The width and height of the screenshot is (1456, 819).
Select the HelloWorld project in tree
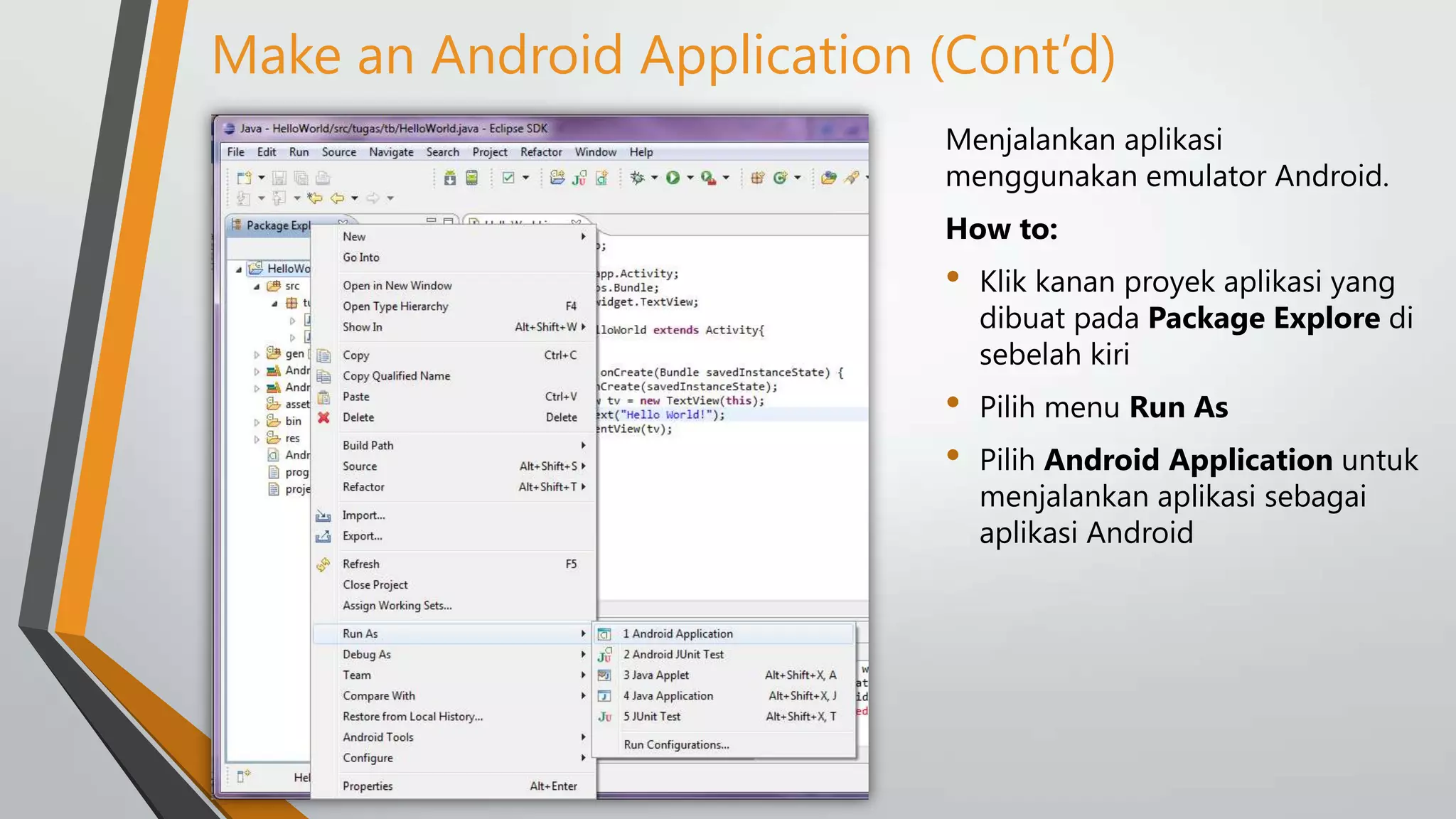(x=279, y=269)
